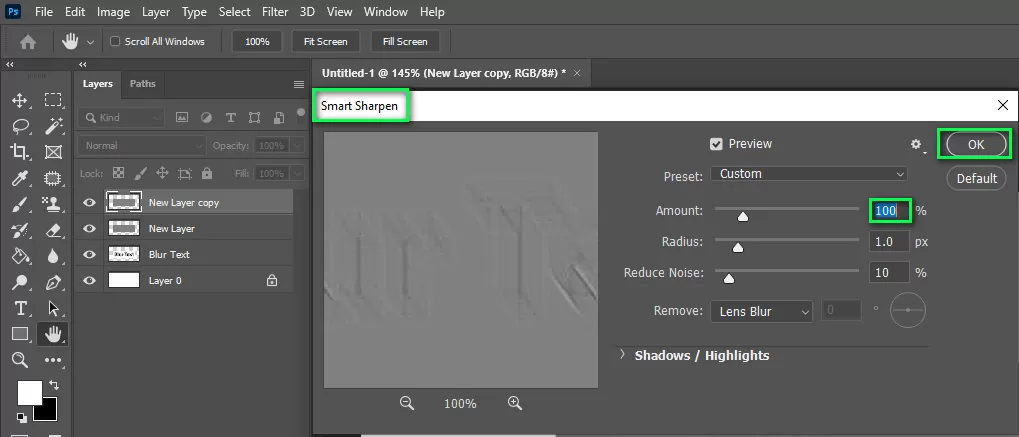Select the Path Selection arrow tool

[53, 308]
